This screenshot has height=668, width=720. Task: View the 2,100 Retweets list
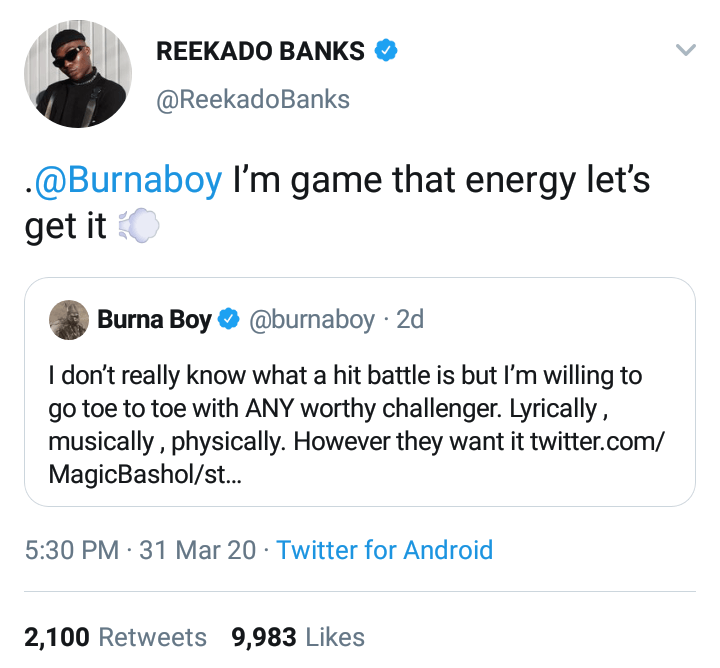[x=115, y=637]
